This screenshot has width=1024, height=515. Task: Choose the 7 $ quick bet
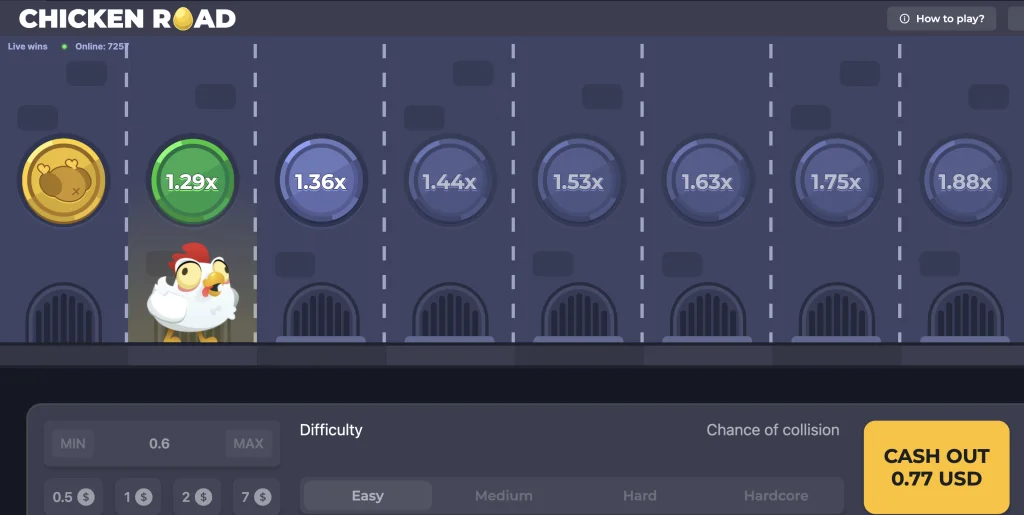point(256,497)
